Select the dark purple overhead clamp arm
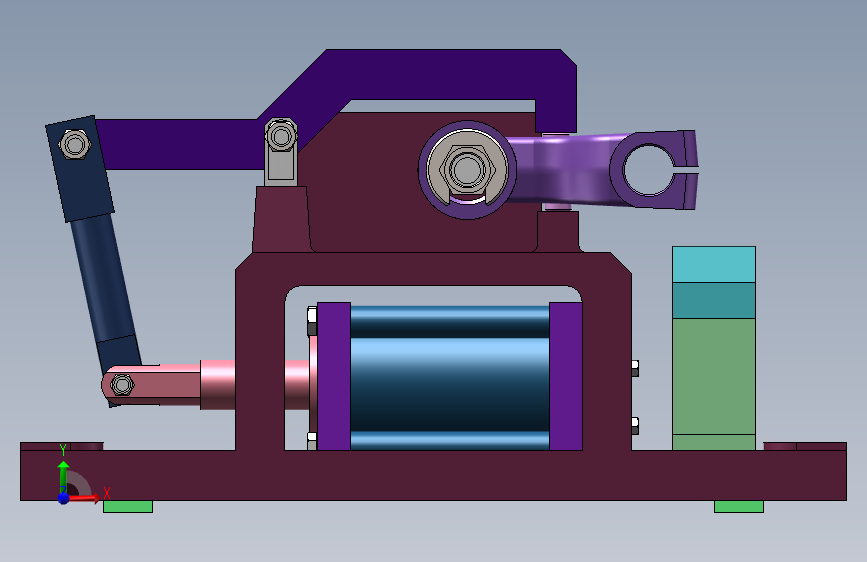This screenshot has width=867, height=562. pos(431,75)
